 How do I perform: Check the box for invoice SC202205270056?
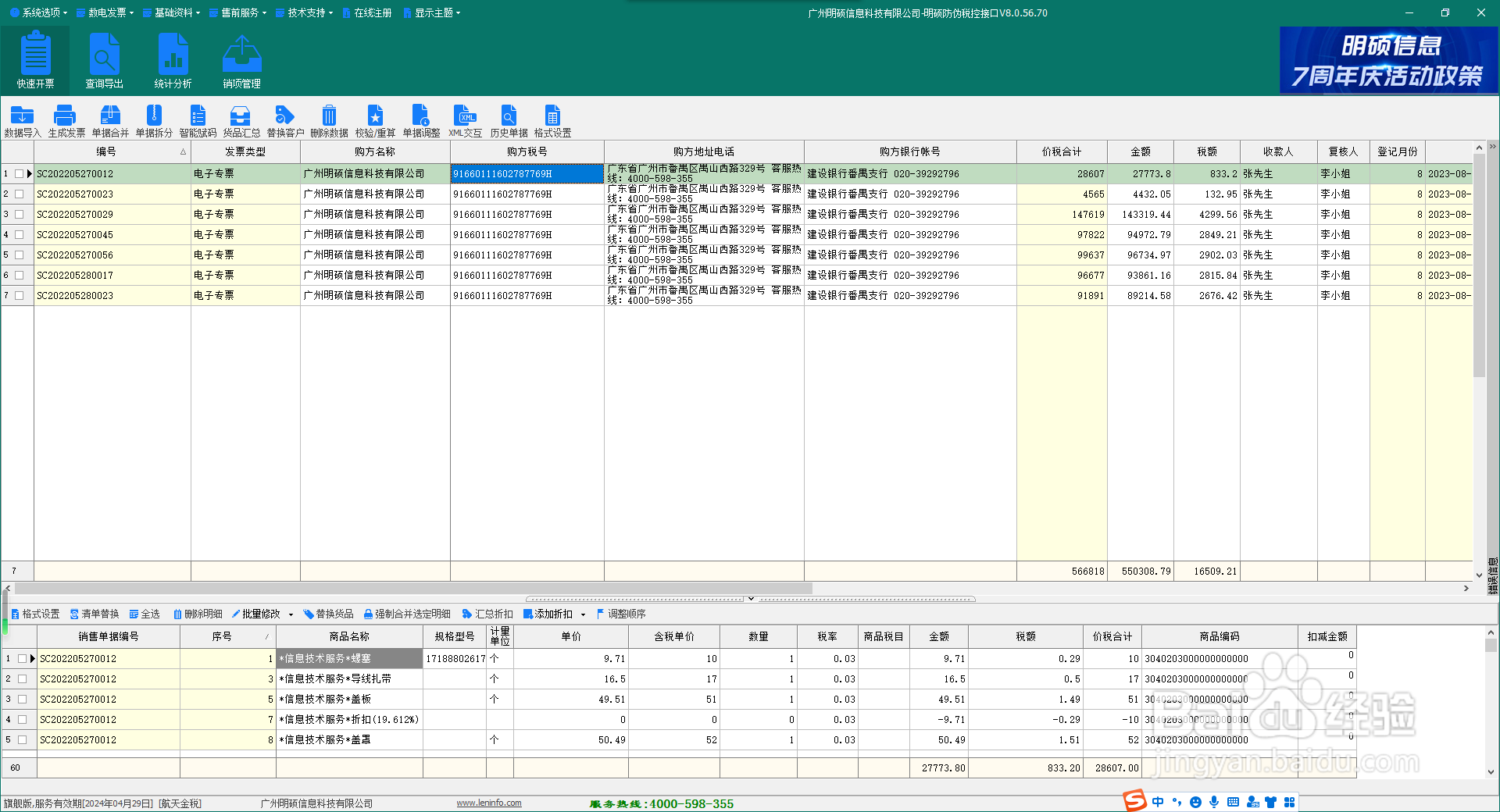tap(20, 255)
